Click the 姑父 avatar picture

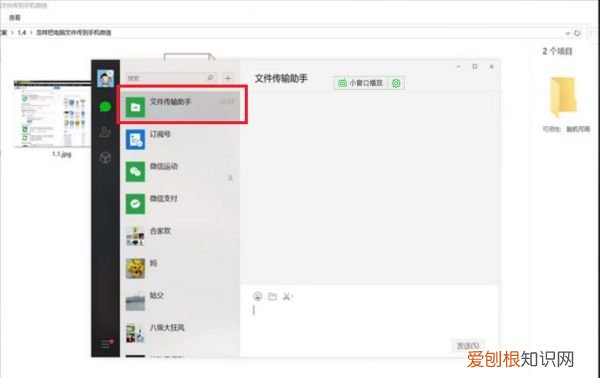(x=135, y=301)
